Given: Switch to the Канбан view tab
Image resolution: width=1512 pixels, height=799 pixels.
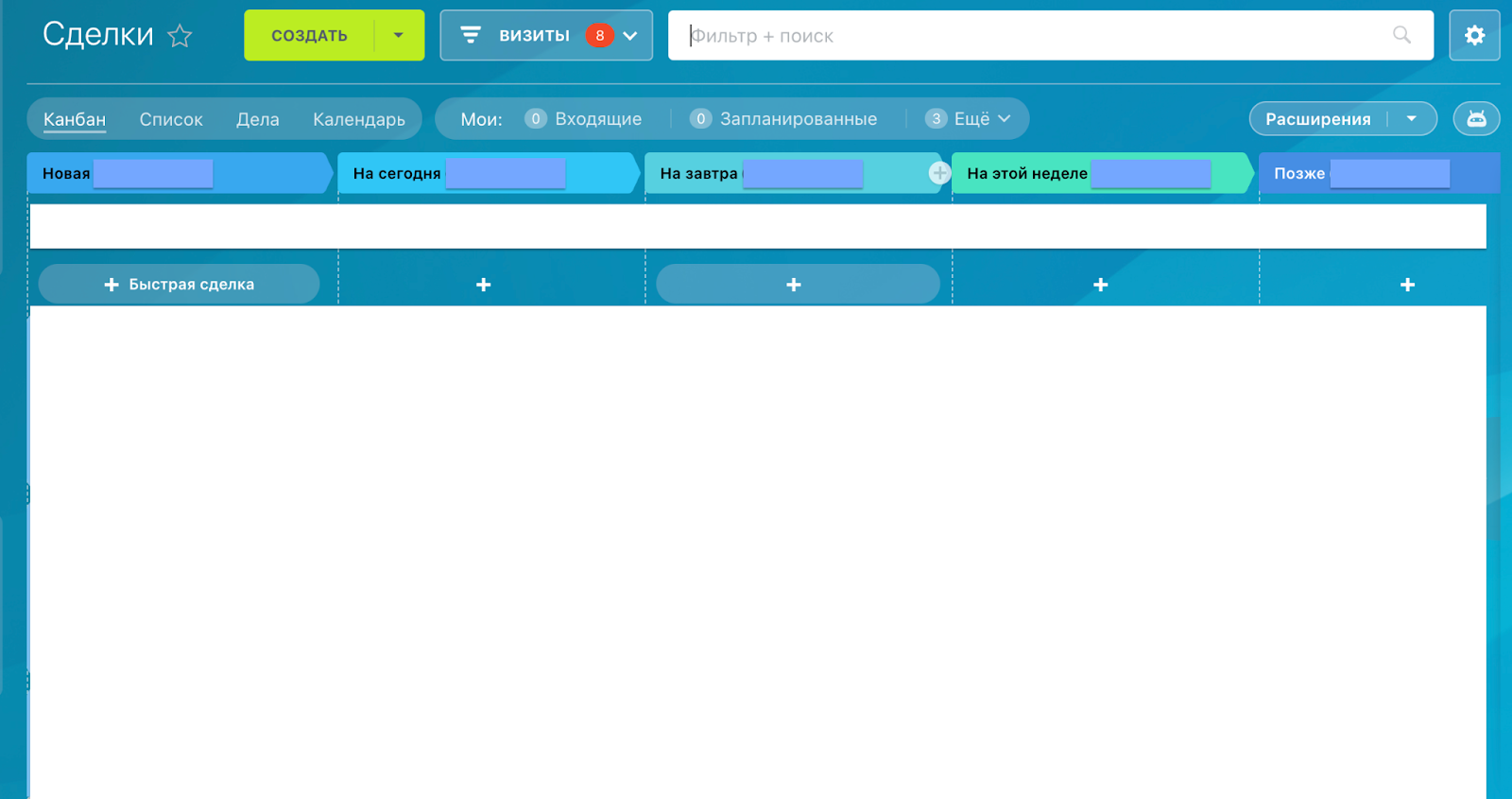Looking at the screenshot, I should tap(75, 119).
